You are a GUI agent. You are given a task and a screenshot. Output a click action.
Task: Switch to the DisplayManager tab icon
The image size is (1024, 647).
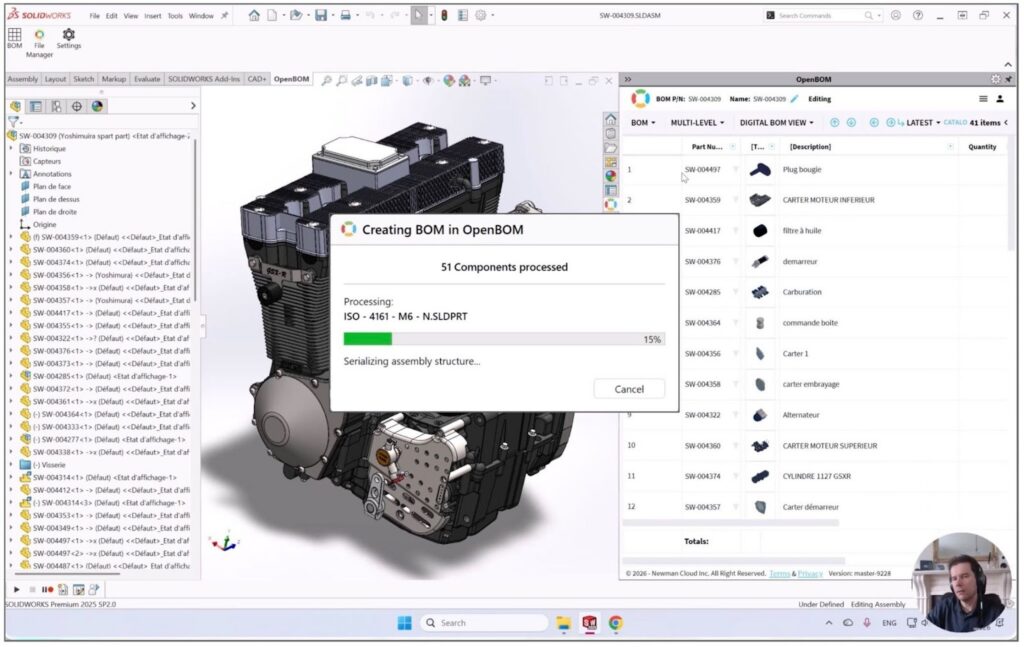click(97, 106)
